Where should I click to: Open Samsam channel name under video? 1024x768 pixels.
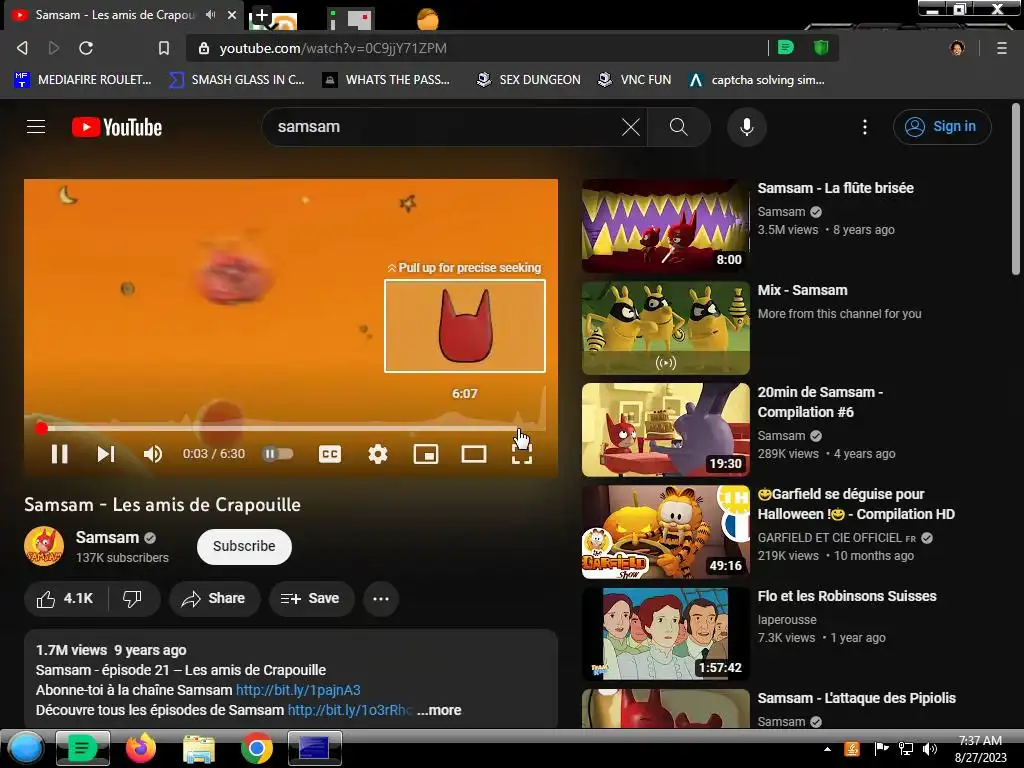pyautogui.click(x=107, y=537)
